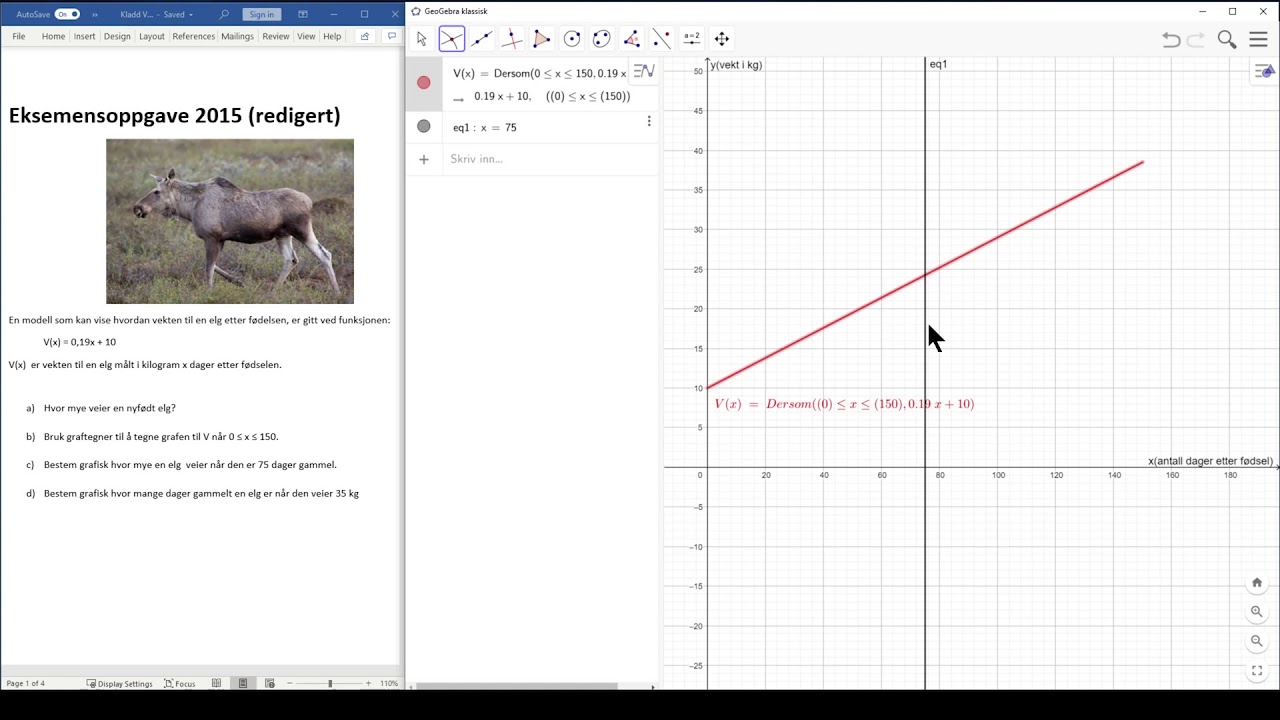Open the graphics view style bar
Image resolution: width=1280 pixels, height=720 pixels.
(x=1265, y=71)
